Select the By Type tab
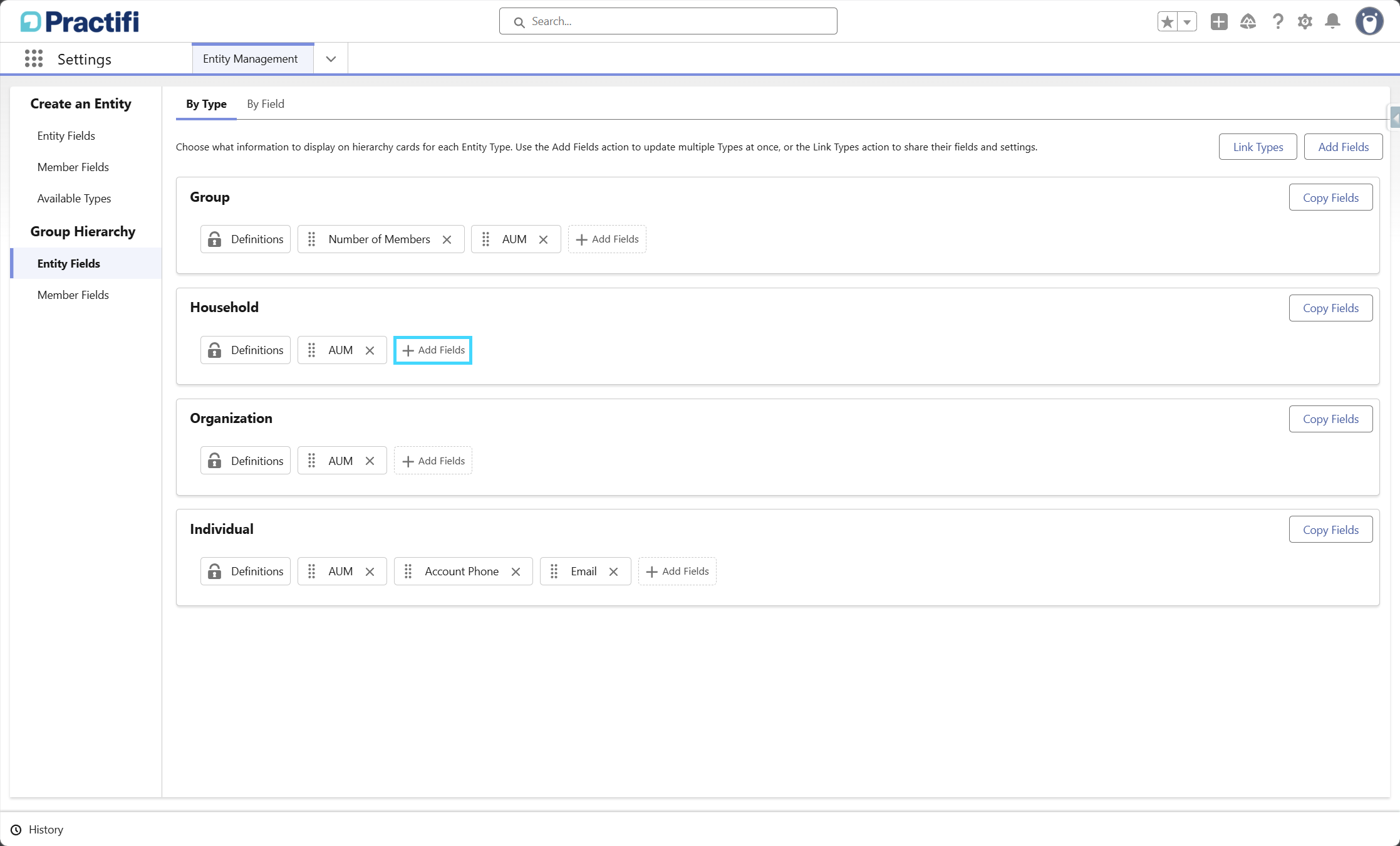Image resolution: width=1400 pixels, height=846 pixels. coord(206,104)
